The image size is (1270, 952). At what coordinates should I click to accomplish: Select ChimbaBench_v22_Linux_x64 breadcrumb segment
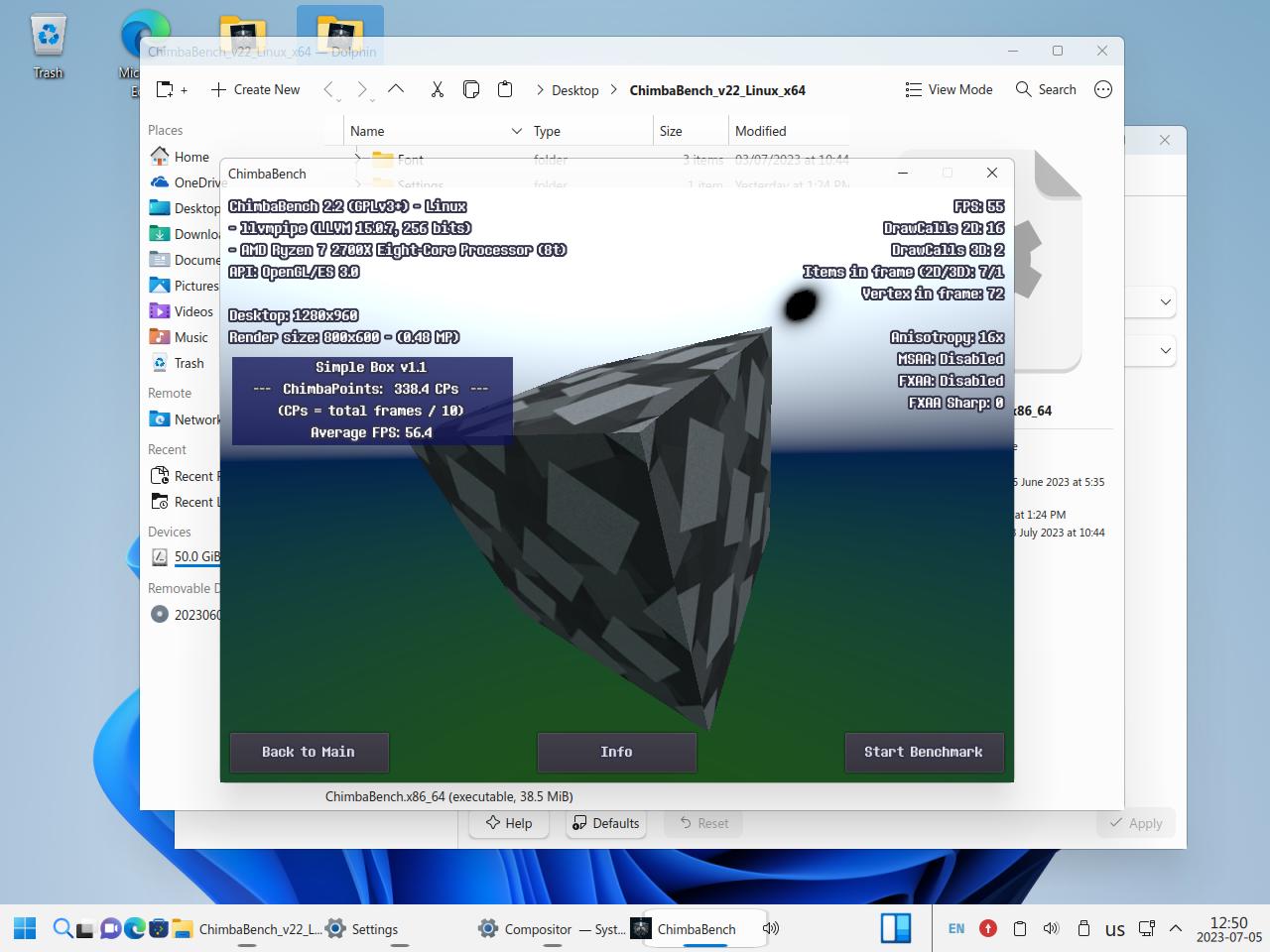(x=717, y=90)
